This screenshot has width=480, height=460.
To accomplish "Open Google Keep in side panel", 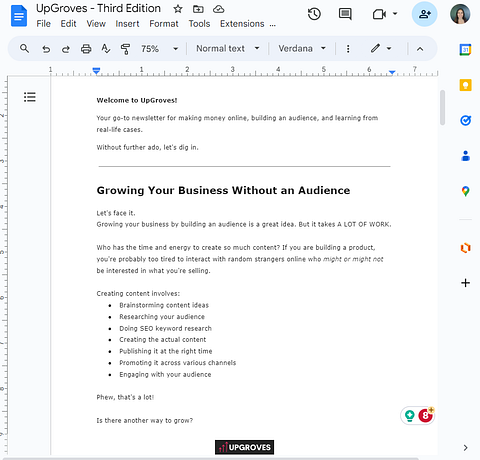I will tap(466, 85).
